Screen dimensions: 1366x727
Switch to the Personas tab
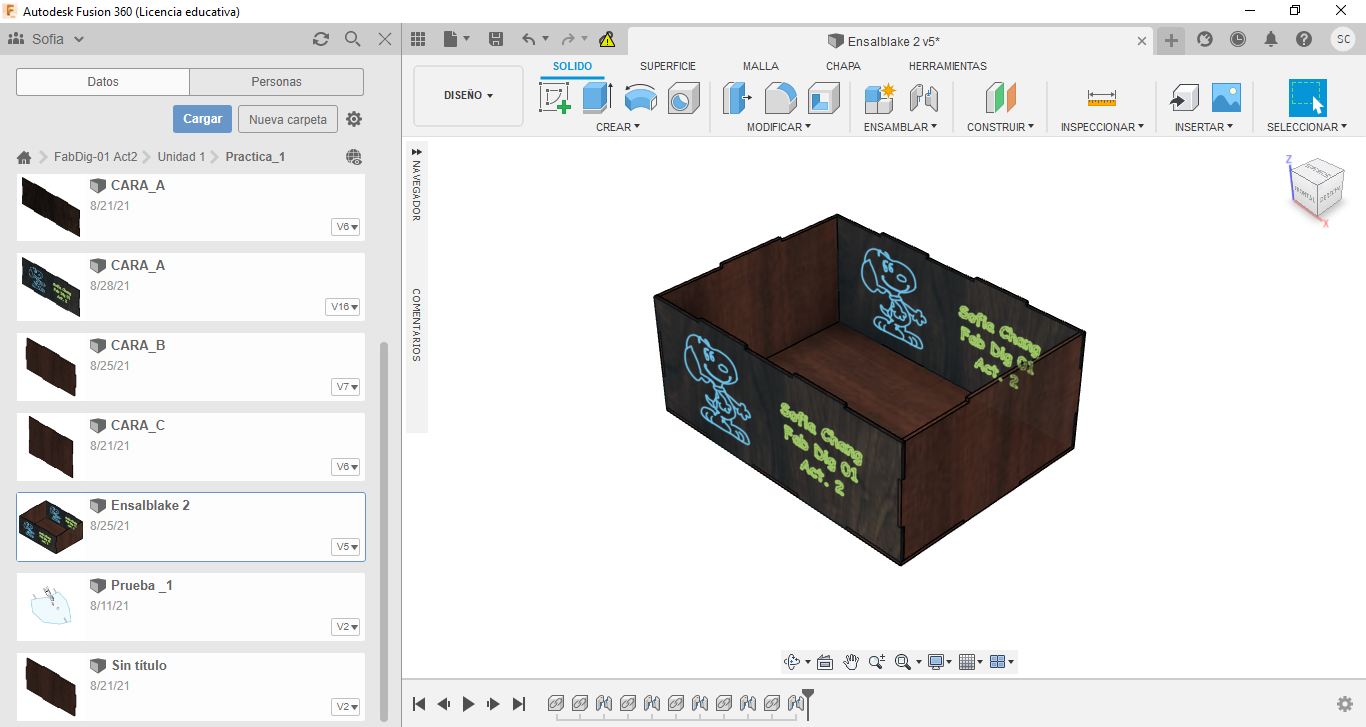(277, 82)
